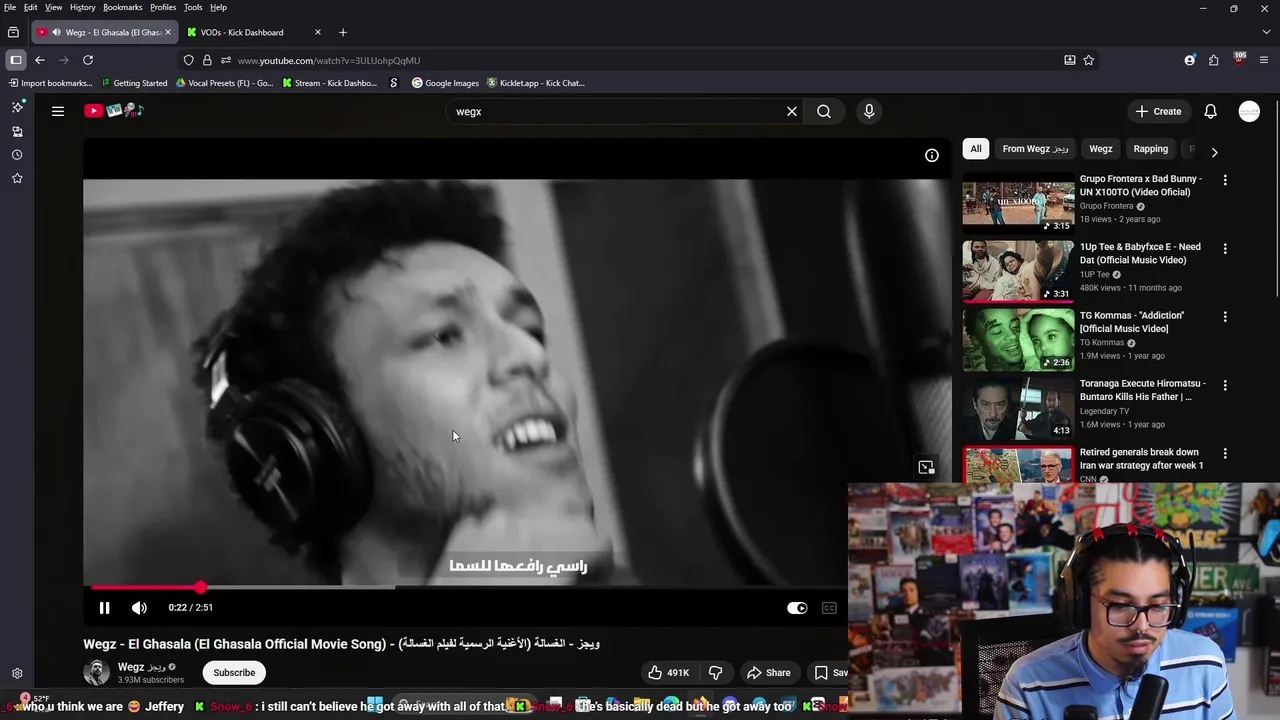The width and height of the screenshot is (1280, 720).
Task: Open the Google Images bookmark
Action: (x=445, y=83)
